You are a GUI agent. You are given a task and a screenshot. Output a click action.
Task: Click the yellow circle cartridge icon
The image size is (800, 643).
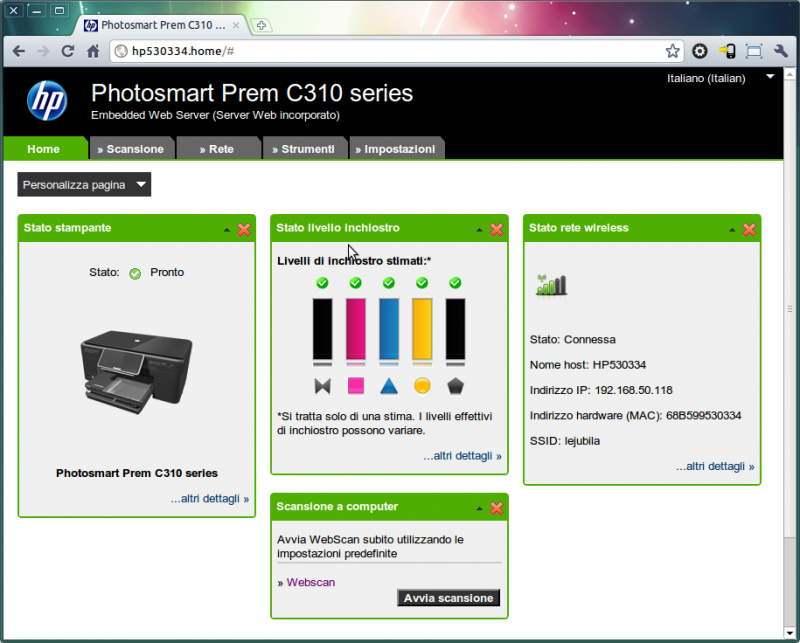pos(422,386)
